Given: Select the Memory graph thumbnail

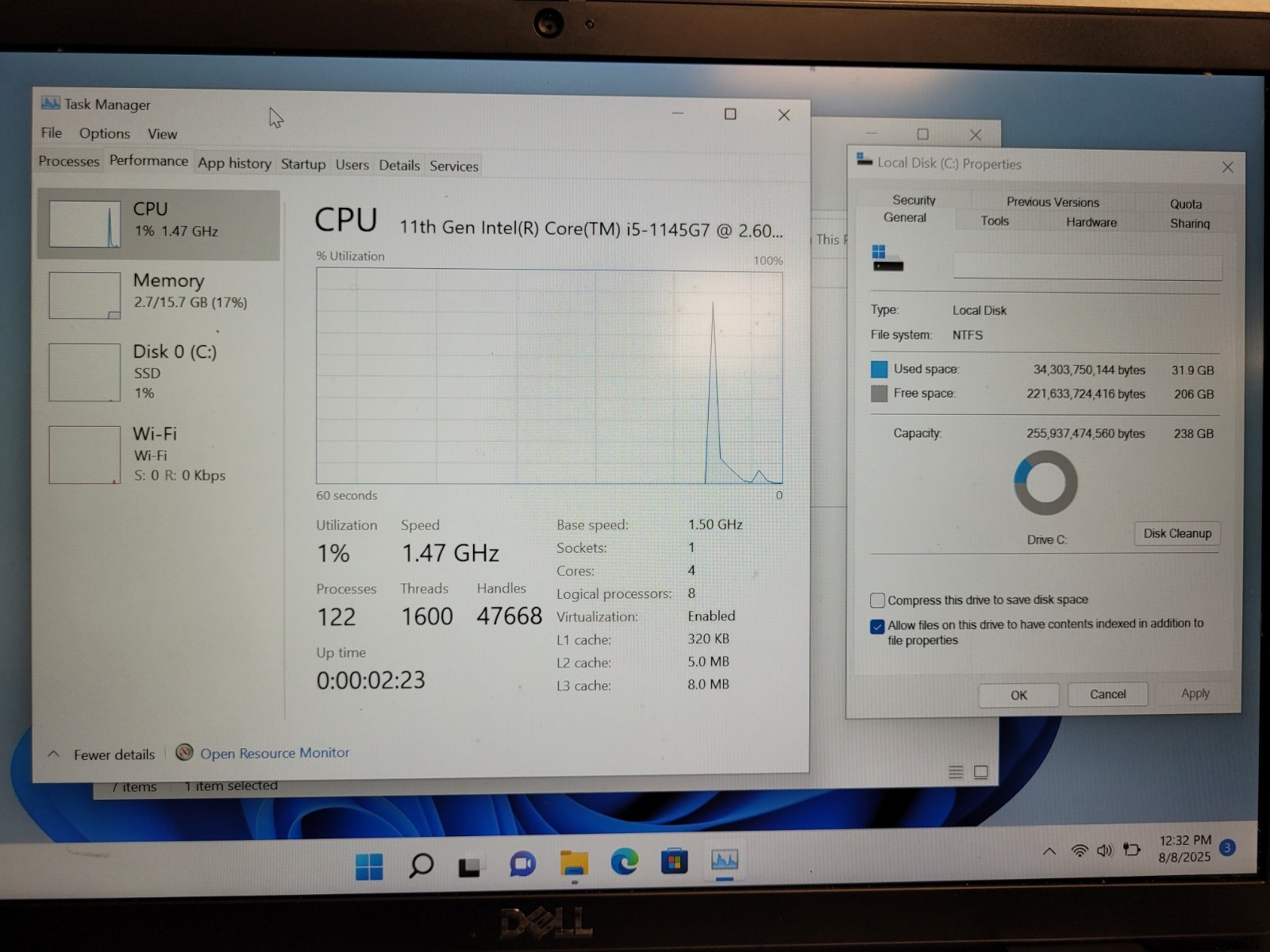Looking at the screenshot, I should pos(85,295).
